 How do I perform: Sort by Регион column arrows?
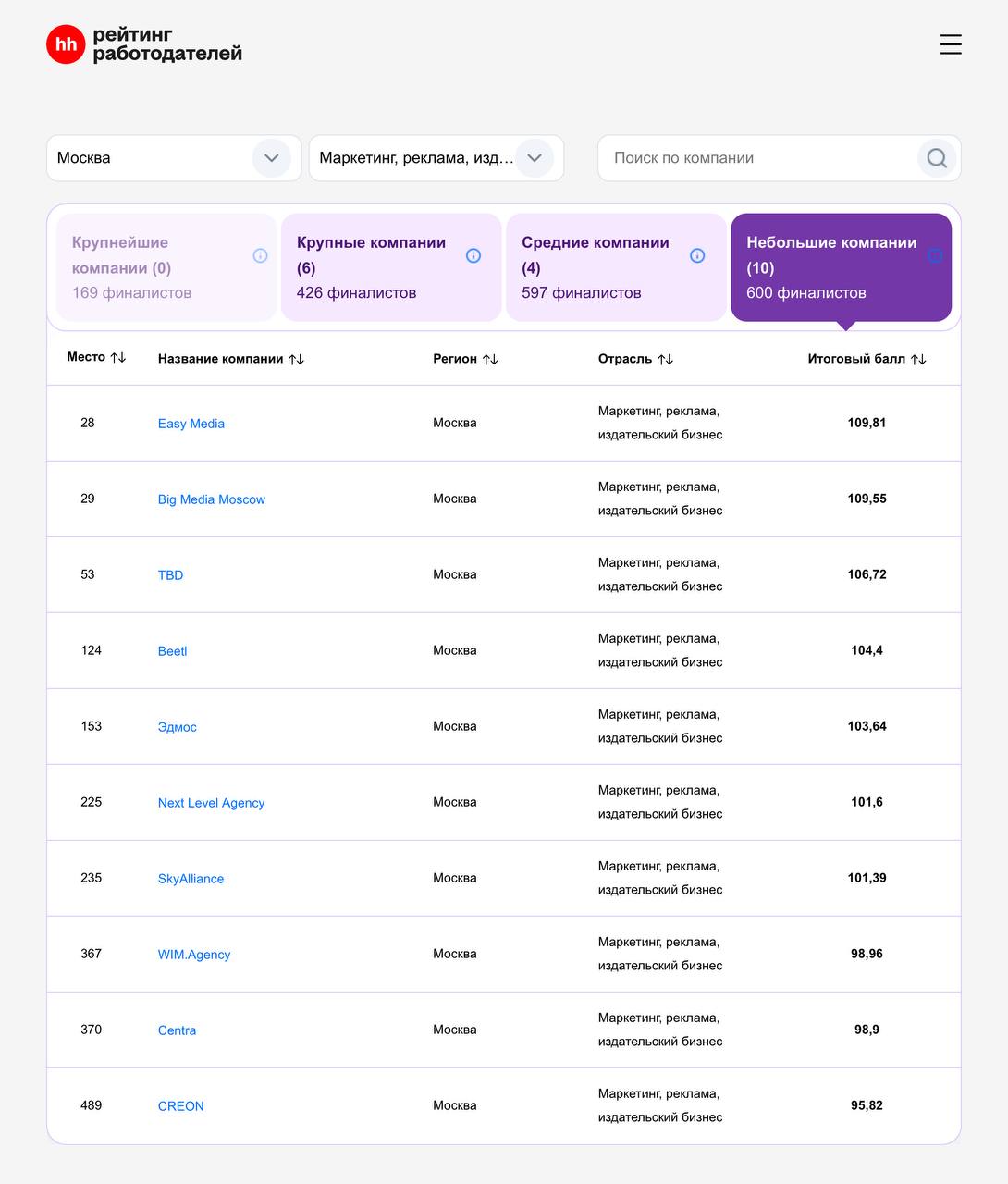(x=490, y=359)
